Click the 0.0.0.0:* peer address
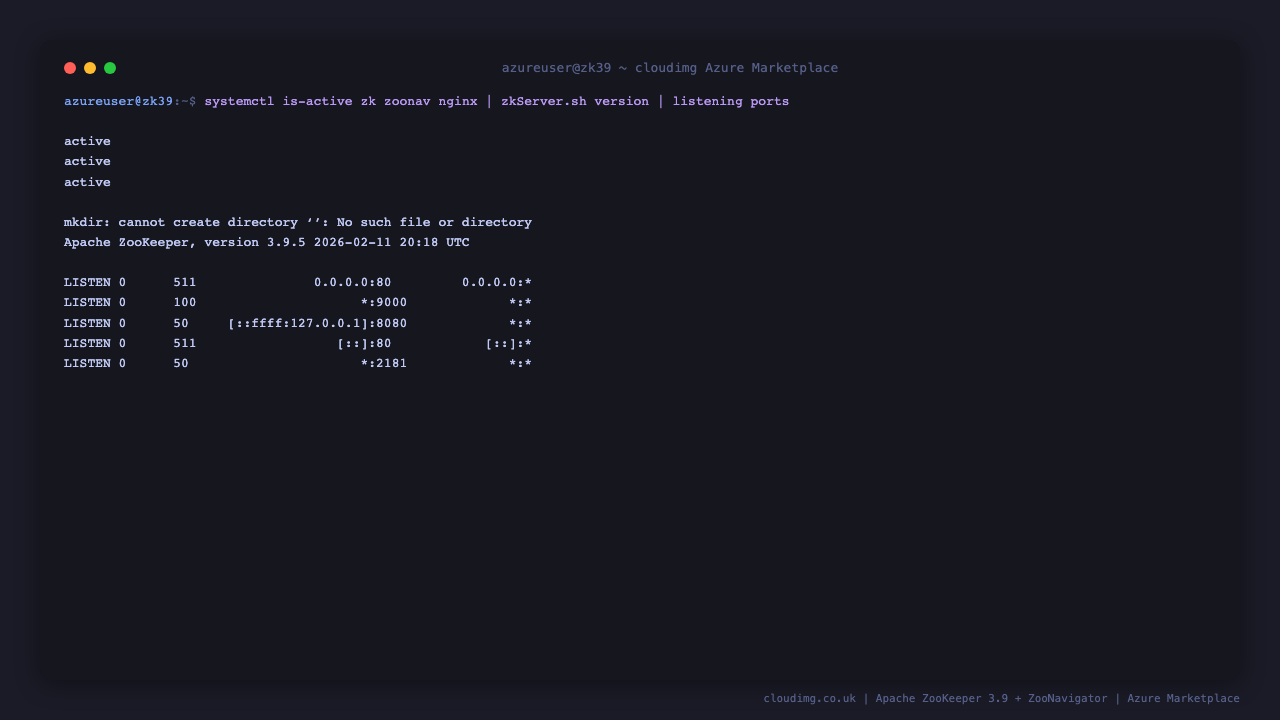 pos(497,283)
